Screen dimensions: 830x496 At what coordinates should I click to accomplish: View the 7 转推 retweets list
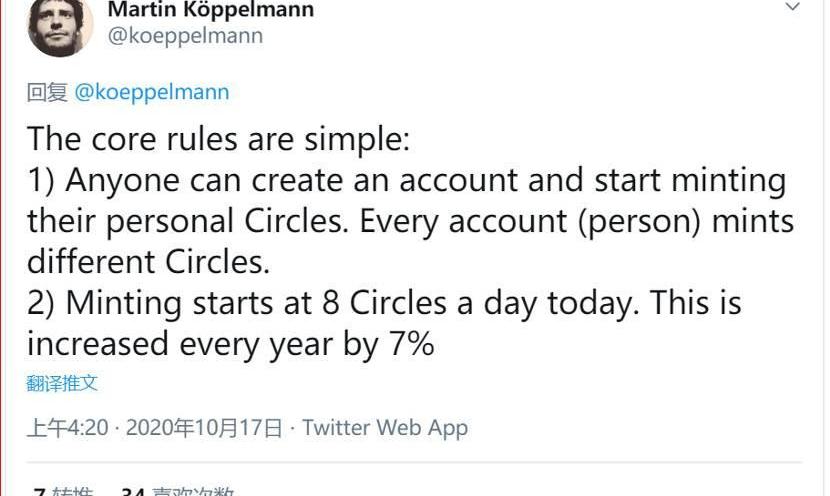point(62,491)
